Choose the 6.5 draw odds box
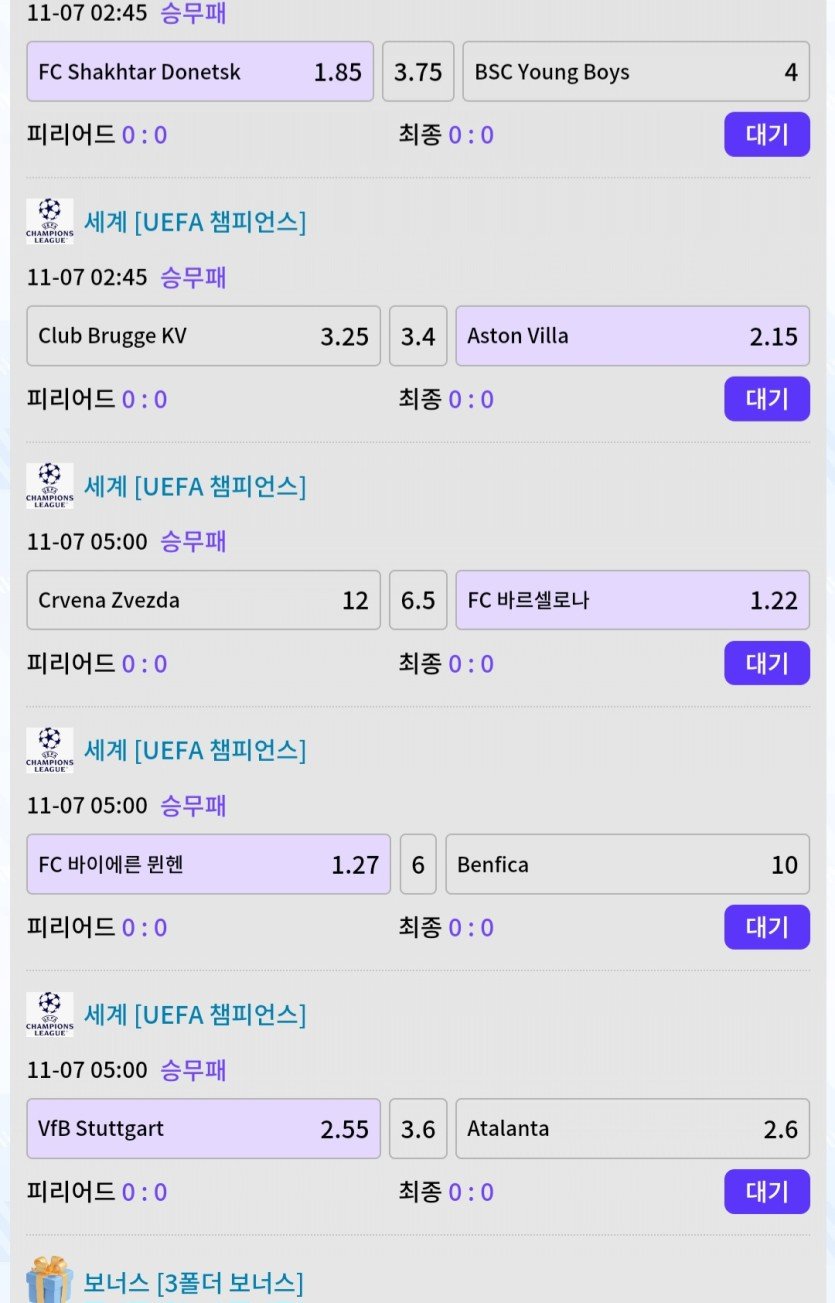835x1303 pixels. click(418, 600)
